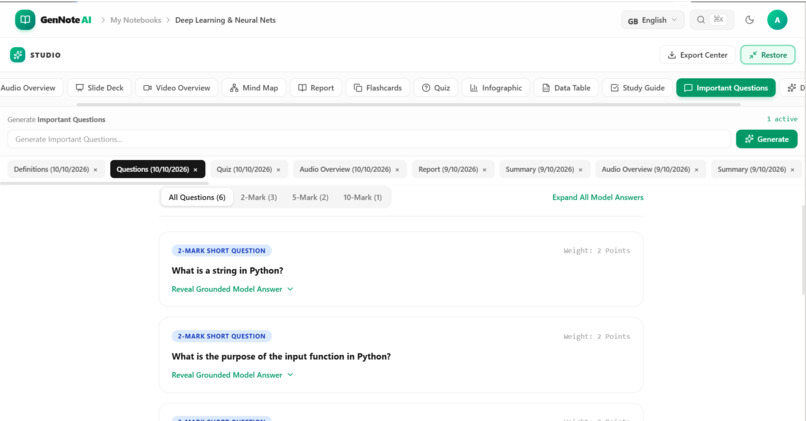Open Deep Learning & Neural Nets breadcrumb

(225, 20)
